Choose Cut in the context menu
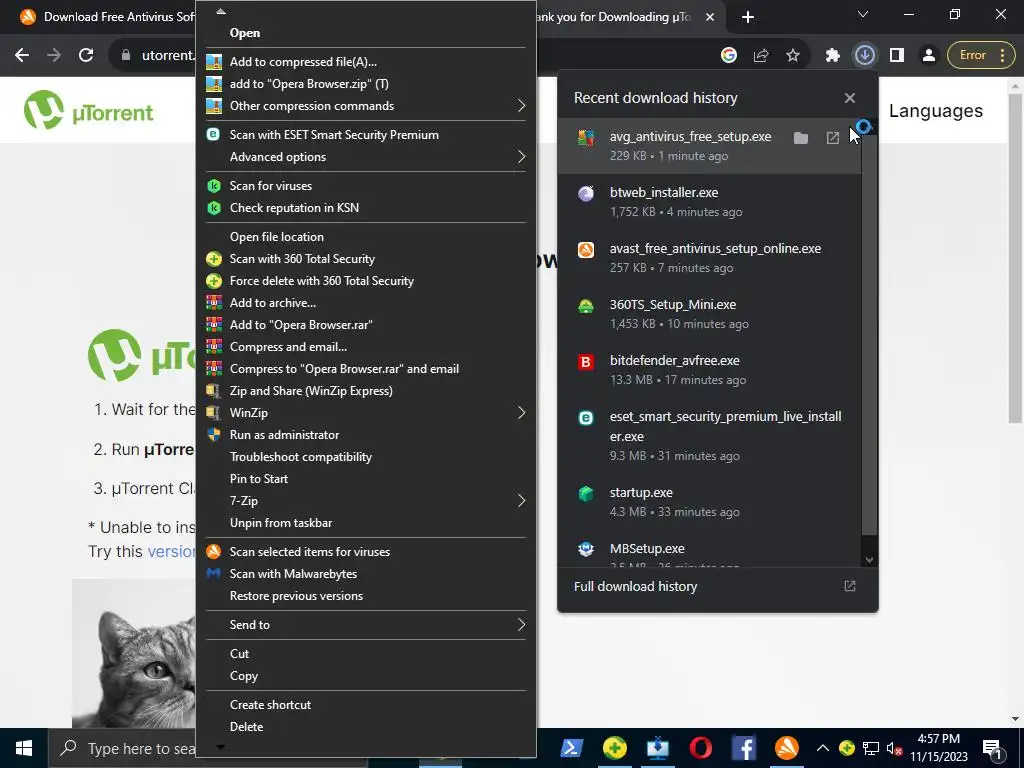The width and height of the screenshot is (1024, 768). pyautogui.click(x=366, y=654)
